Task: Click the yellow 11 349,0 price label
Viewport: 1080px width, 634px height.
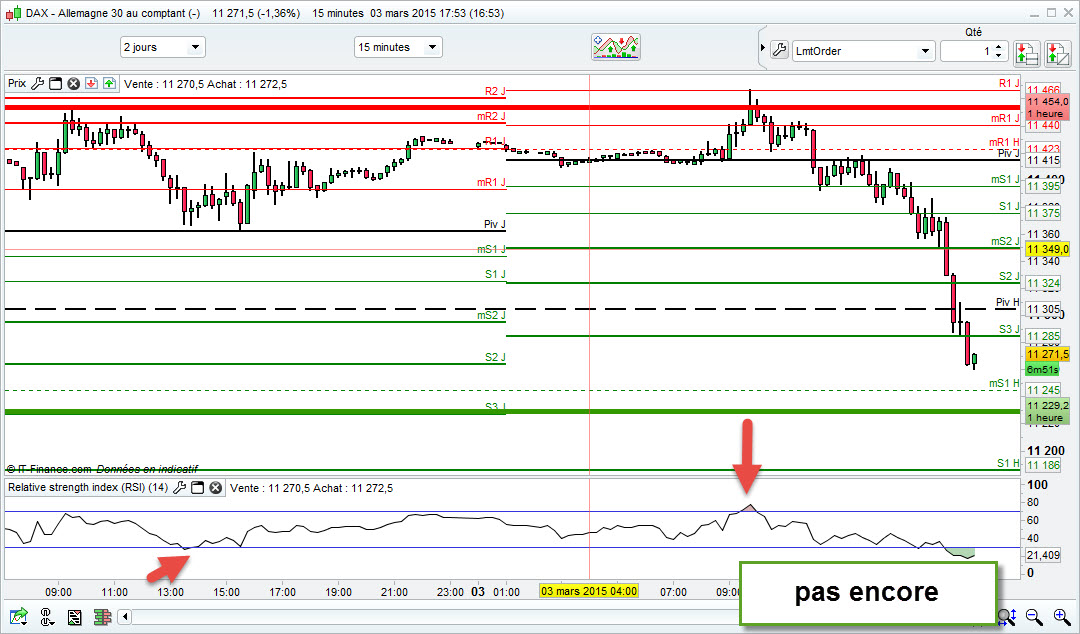Action: click(x=1048, y=249)
